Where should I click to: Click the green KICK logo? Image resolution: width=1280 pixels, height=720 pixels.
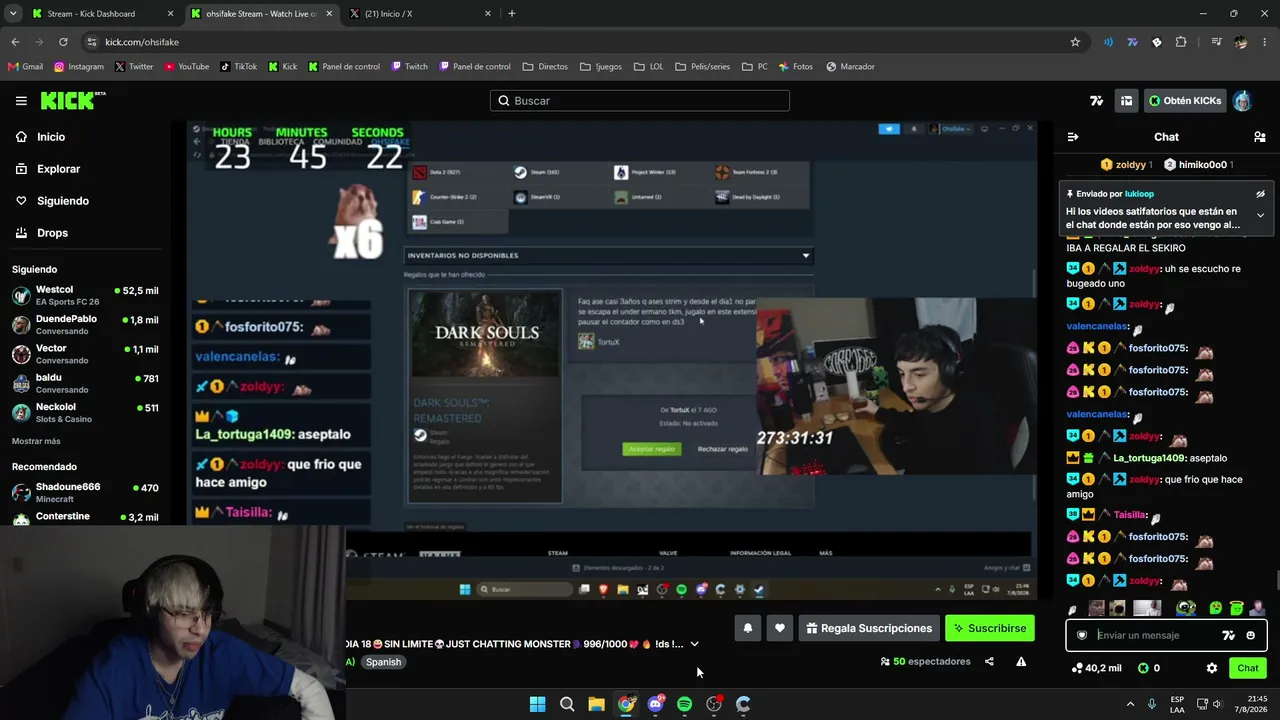(x=72, y=100)
